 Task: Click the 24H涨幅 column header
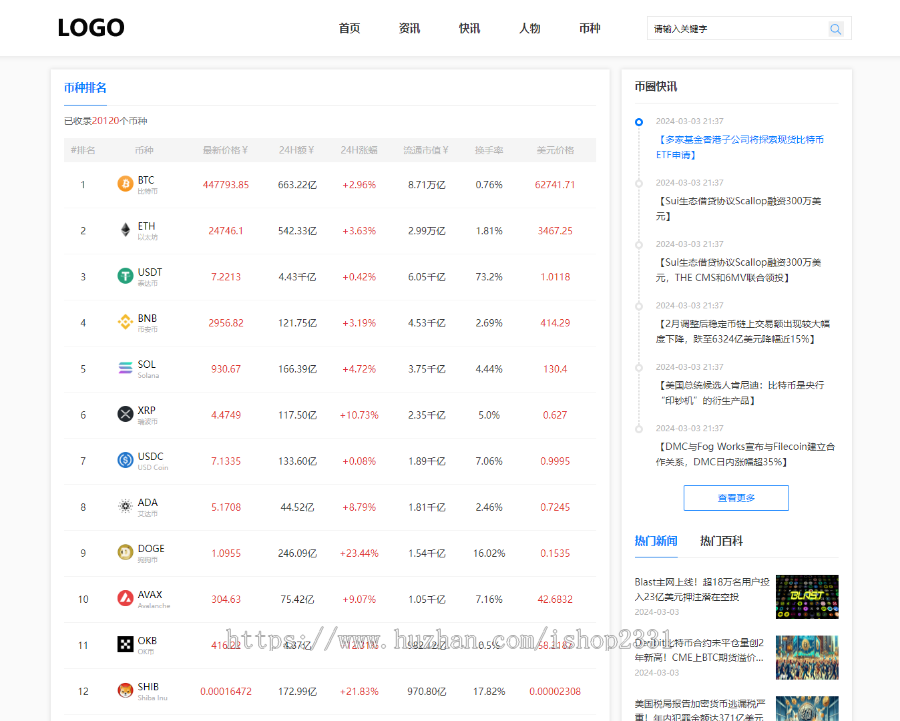tap(359, 150)
